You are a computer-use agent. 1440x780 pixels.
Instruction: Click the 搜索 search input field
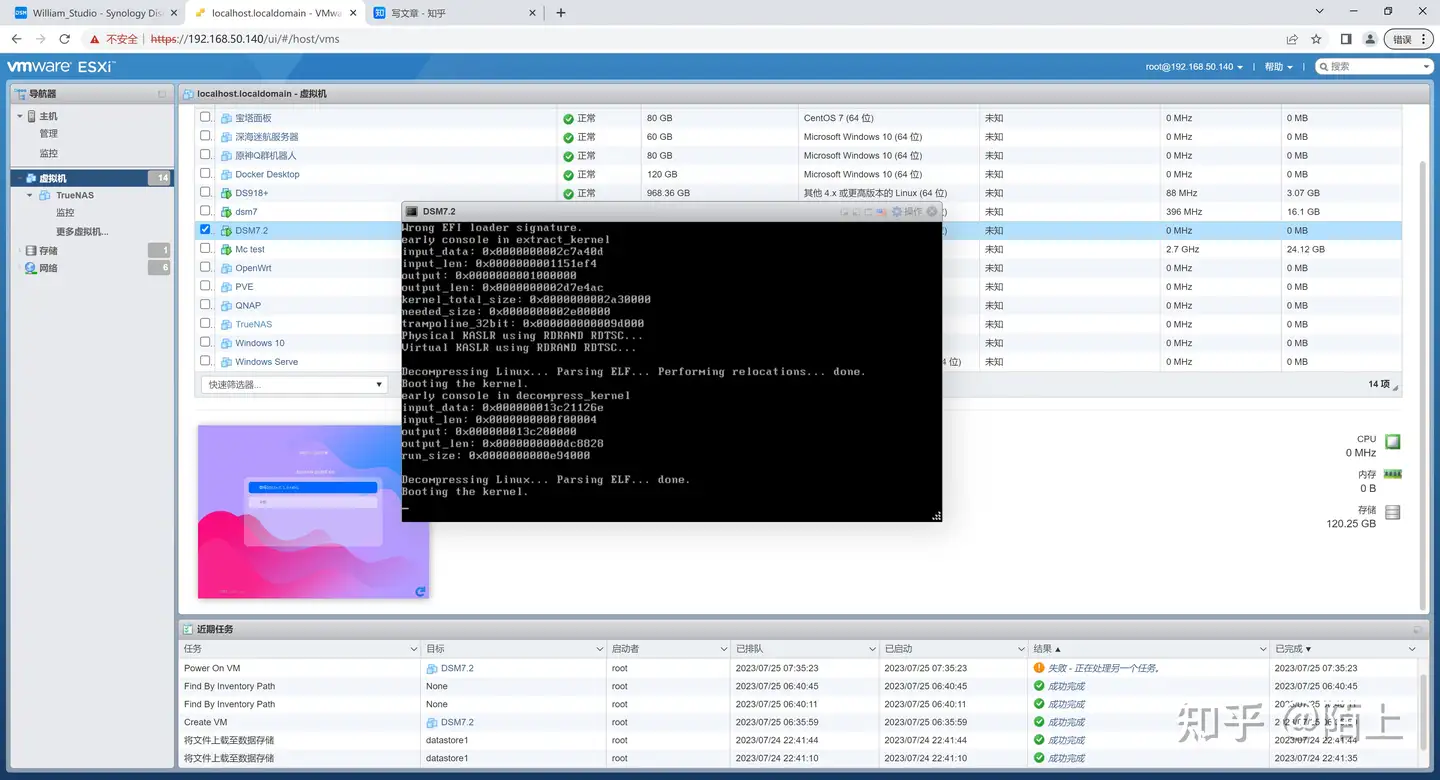[1374, 67]
